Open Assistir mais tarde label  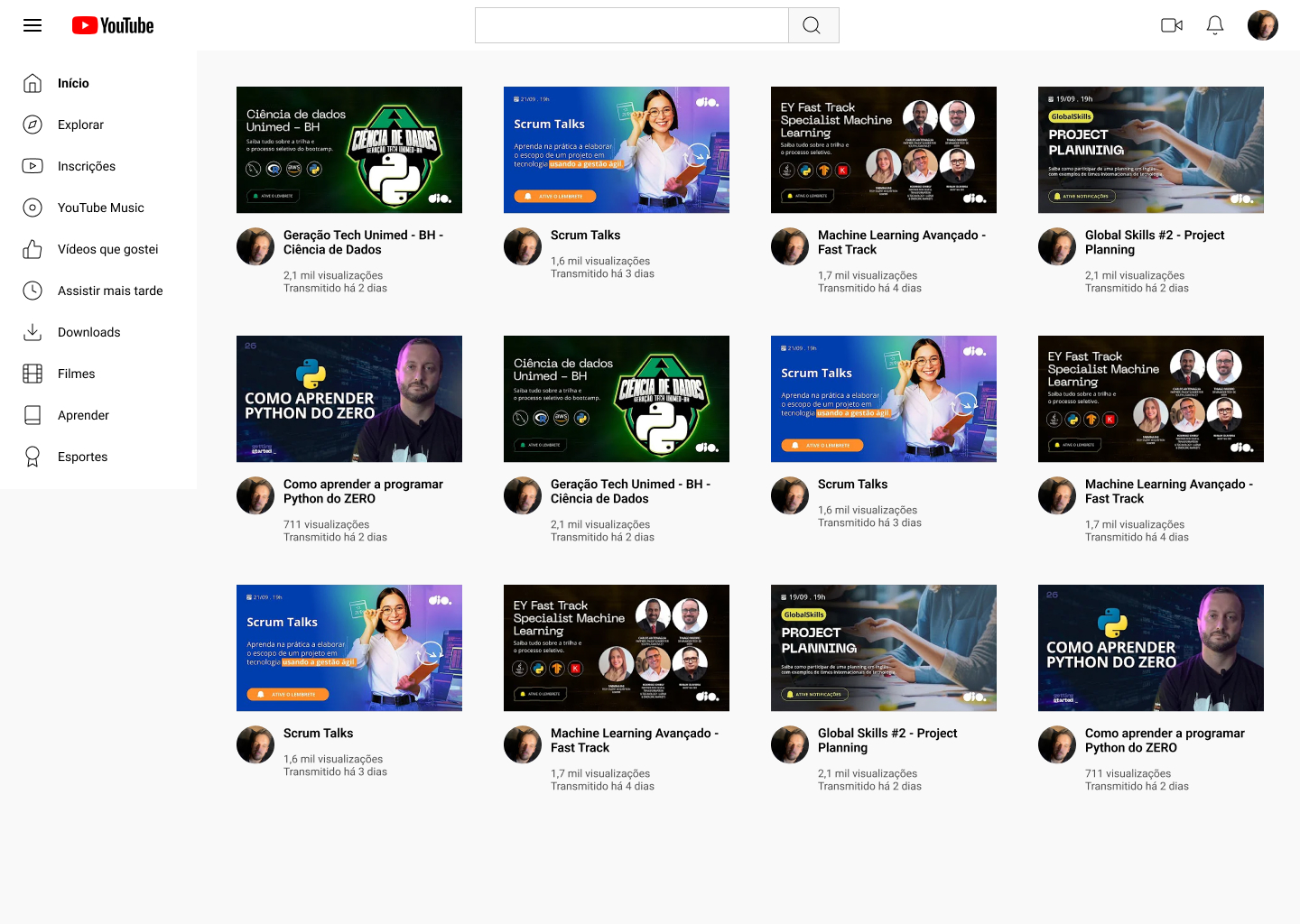(110, 291)
